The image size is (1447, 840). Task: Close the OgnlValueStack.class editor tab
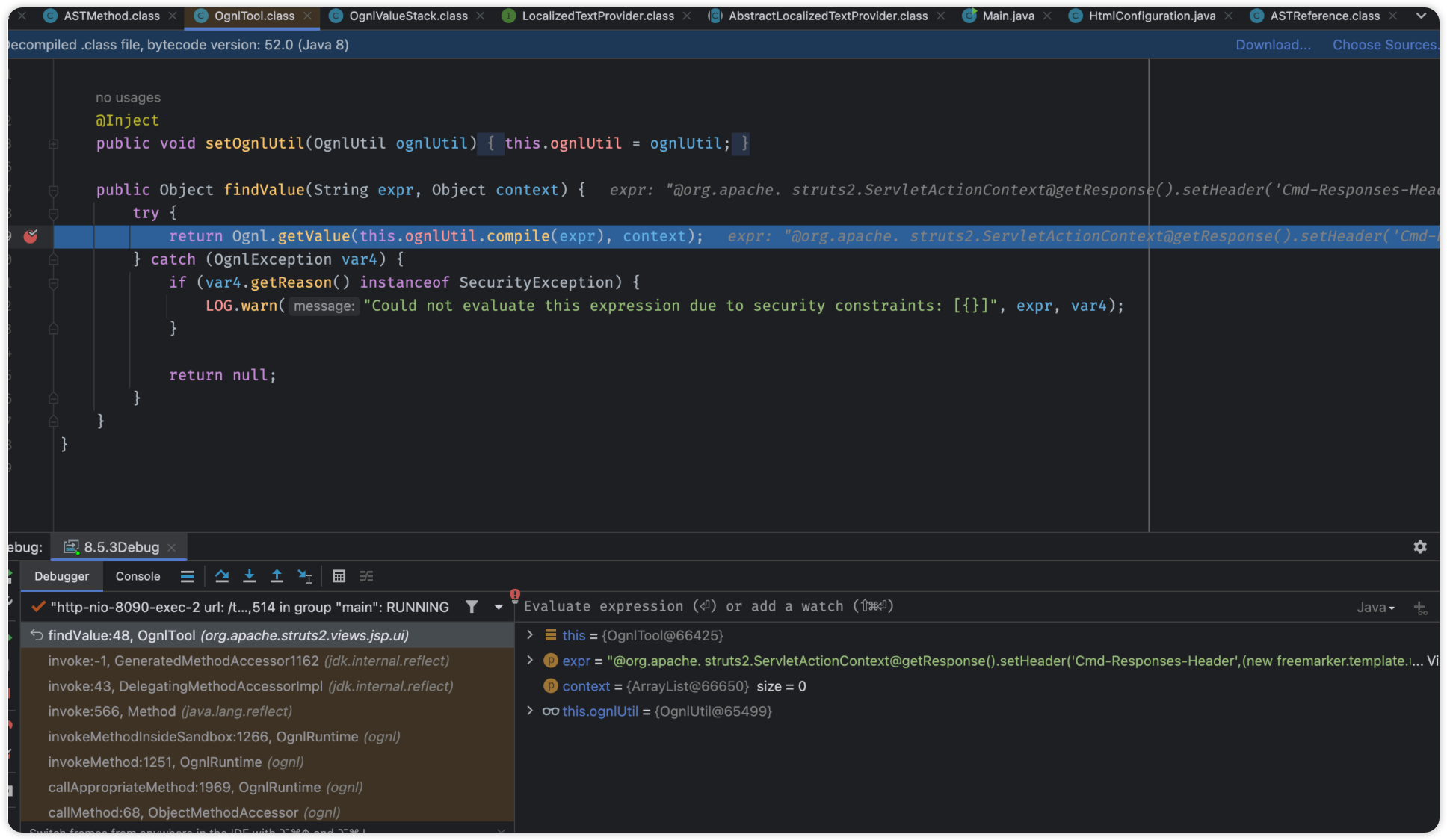(480, 16)
